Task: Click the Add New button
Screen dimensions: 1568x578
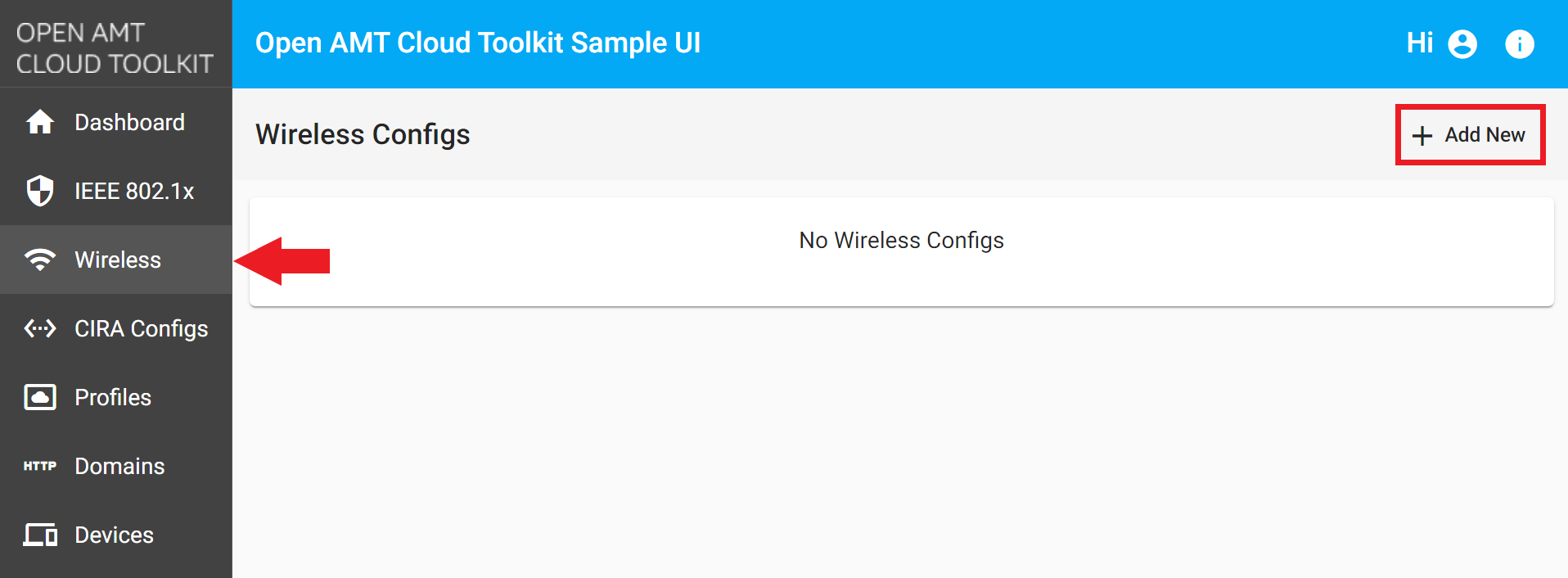Action: 1470,134
